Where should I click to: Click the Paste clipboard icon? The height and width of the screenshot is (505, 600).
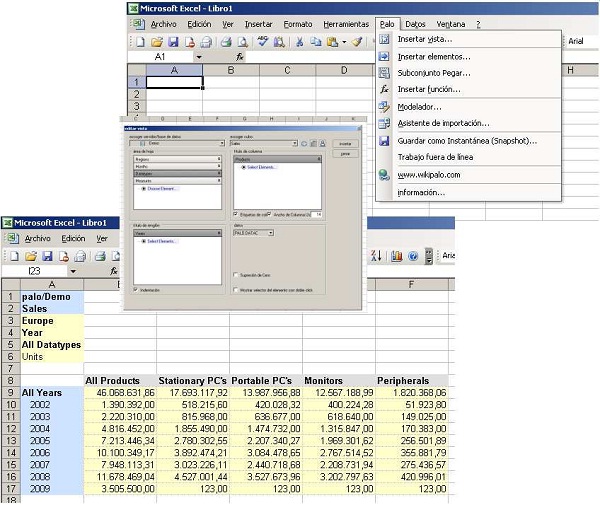click(x=332, y=42)
